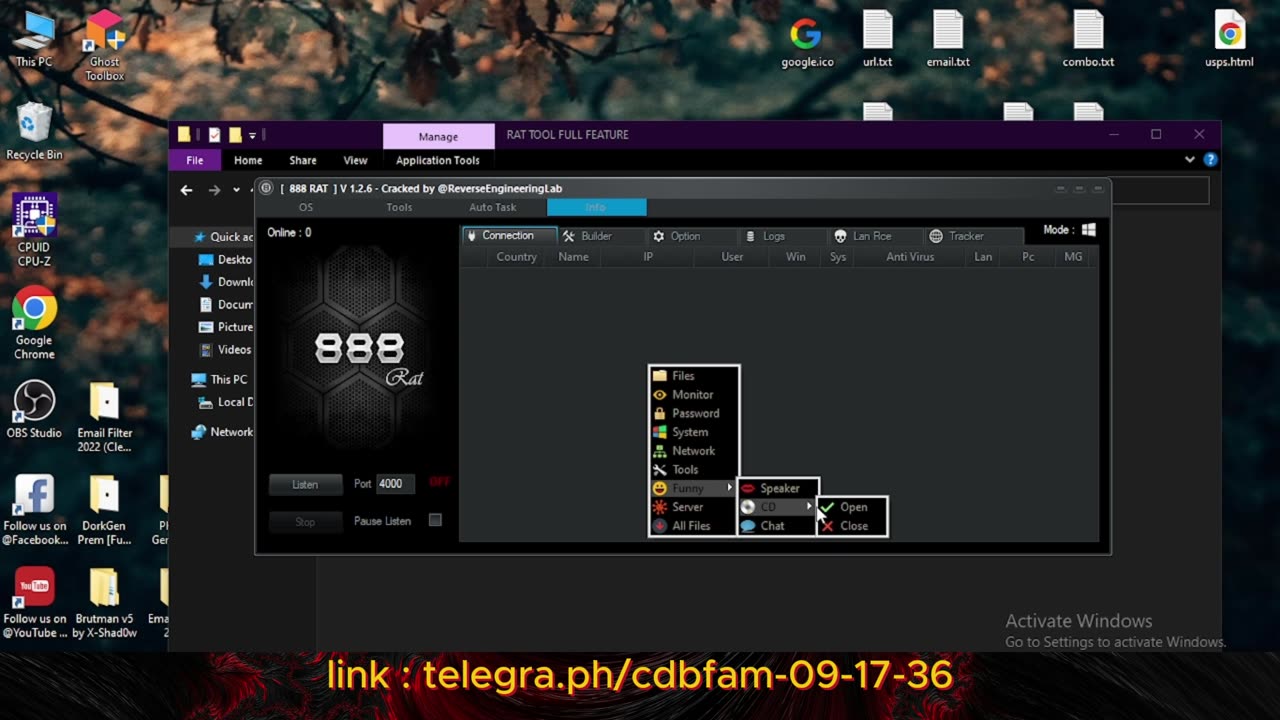Viewport: 1280px width, 720px height.
Task: Select Server in the context menu
Action: pyautogui.click(x=693, y=507)
